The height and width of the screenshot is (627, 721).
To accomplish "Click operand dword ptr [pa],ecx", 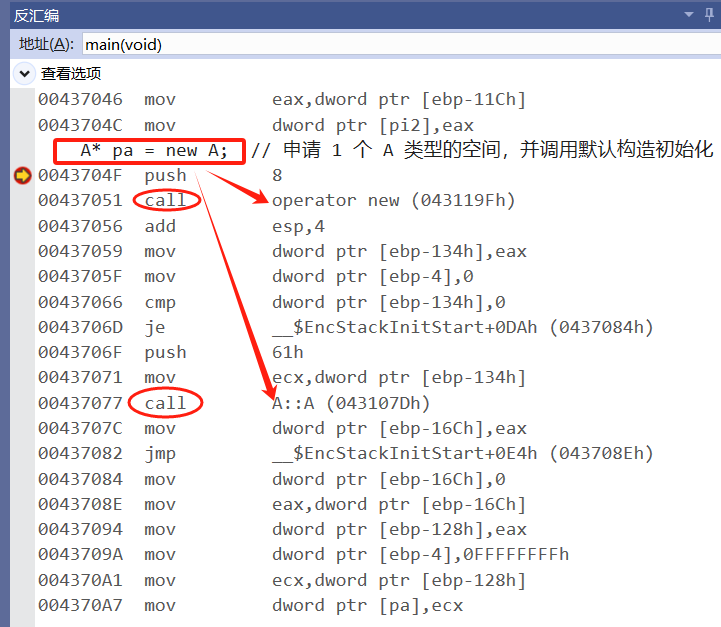I will point(367,606).
